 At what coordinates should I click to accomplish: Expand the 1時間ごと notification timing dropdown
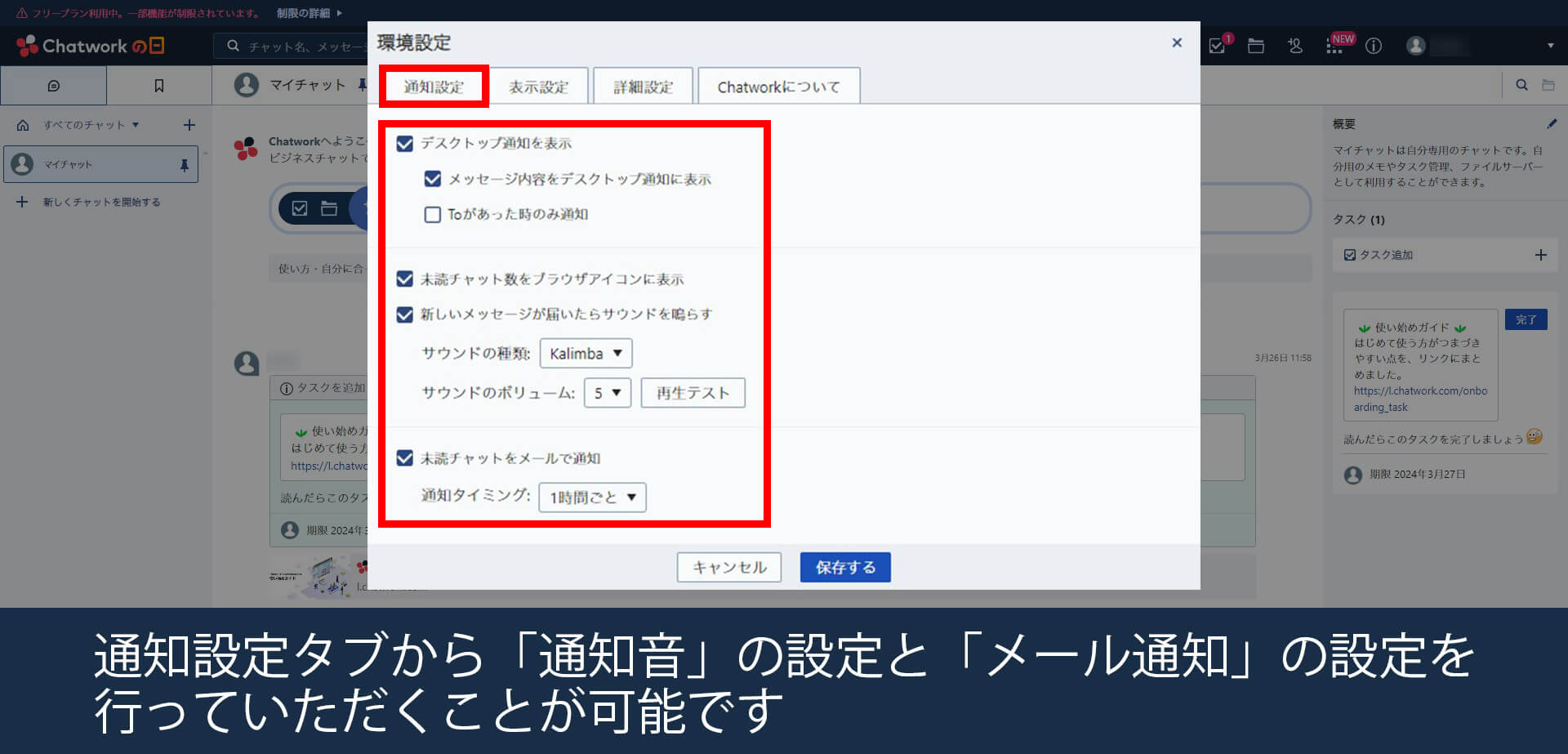[x=592, y=497]
